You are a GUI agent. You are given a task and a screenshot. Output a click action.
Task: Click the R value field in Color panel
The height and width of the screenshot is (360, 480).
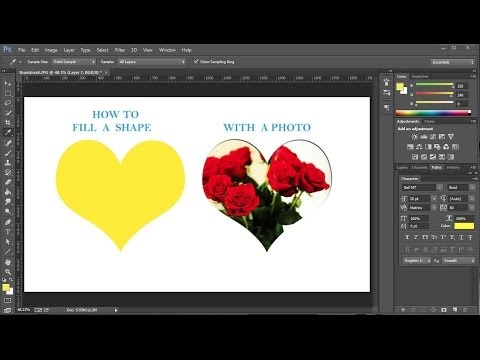[x=461, y=86]
